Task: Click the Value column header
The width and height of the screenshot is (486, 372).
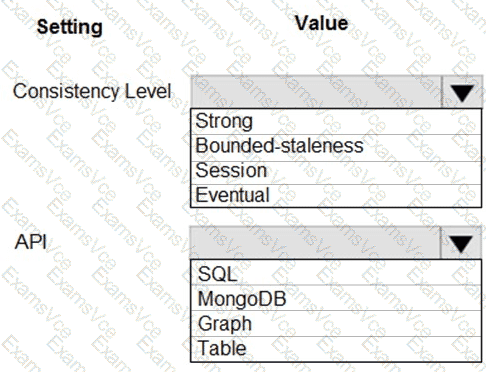Action: [322, 23]
